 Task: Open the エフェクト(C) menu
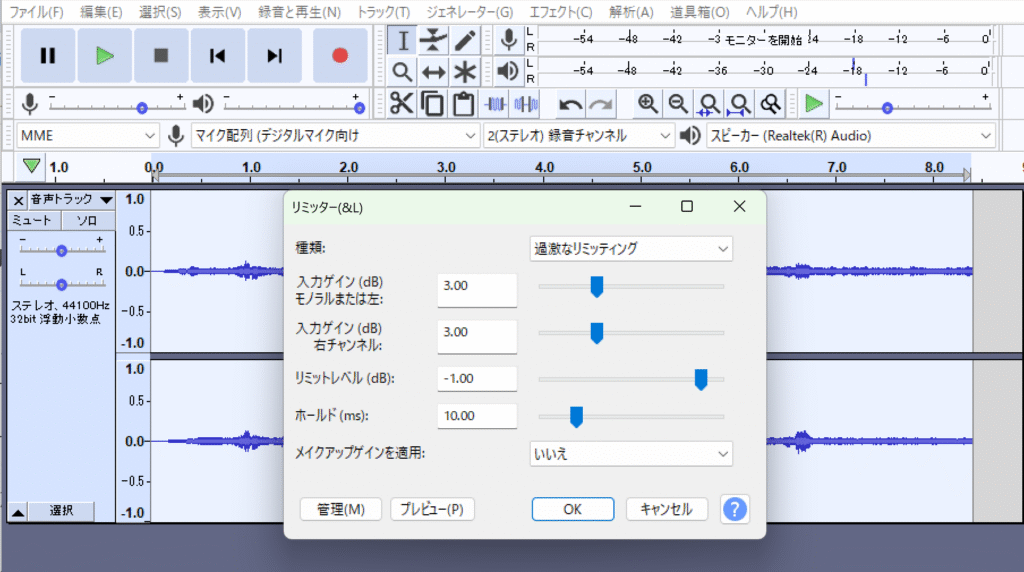(x=560, y=12)
